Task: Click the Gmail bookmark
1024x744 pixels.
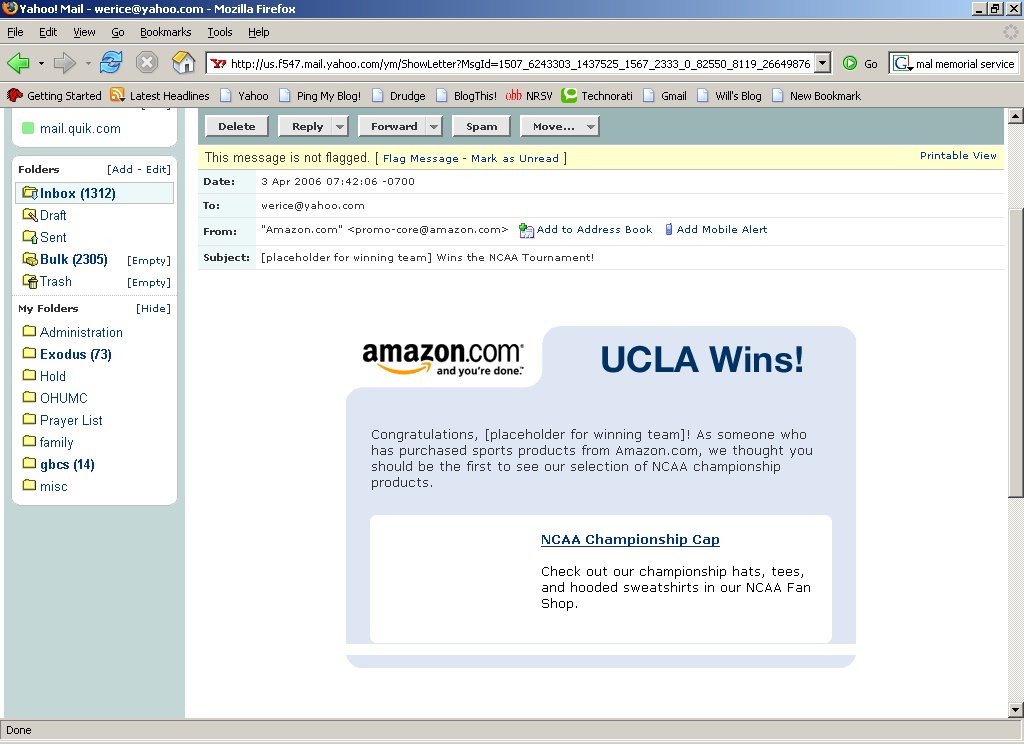Action: tap(665, 95)
